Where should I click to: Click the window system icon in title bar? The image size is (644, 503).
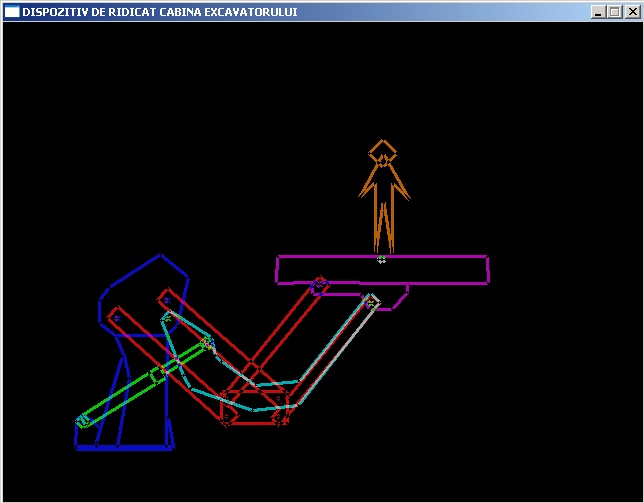[x=12, y=11]
